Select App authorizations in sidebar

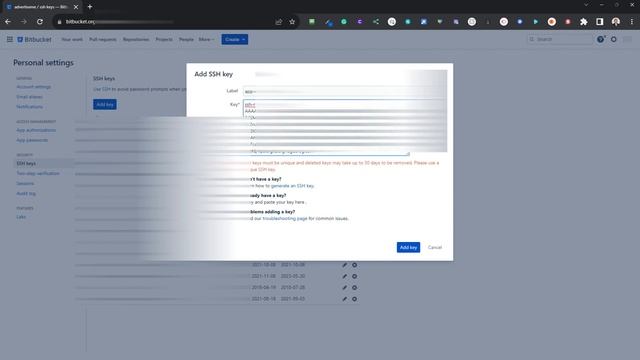click(36, 130)
